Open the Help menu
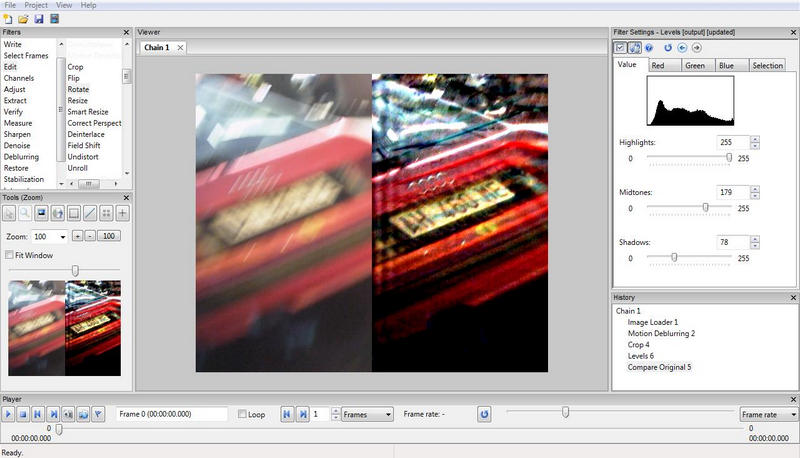 (x=88, y=5)
